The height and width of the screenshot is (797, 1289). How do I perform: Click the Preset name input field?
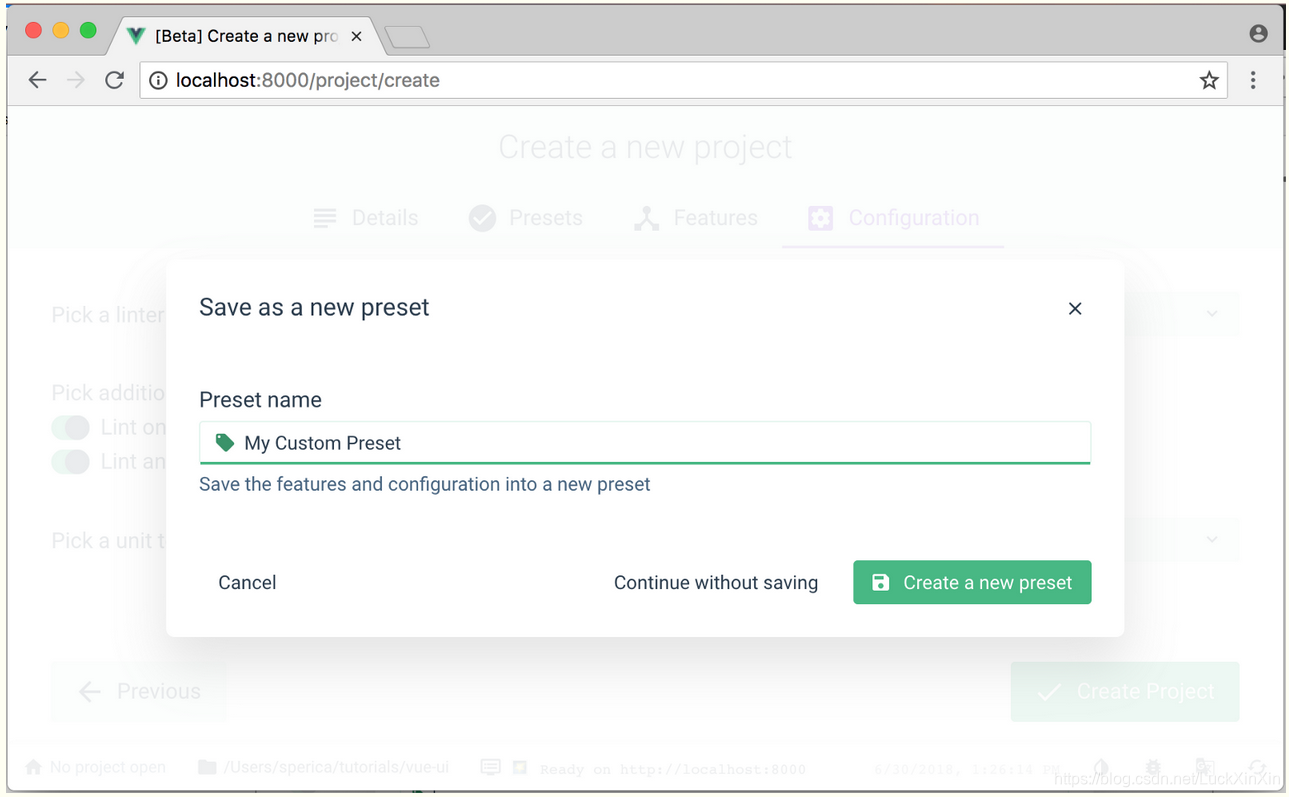[645, 443]
